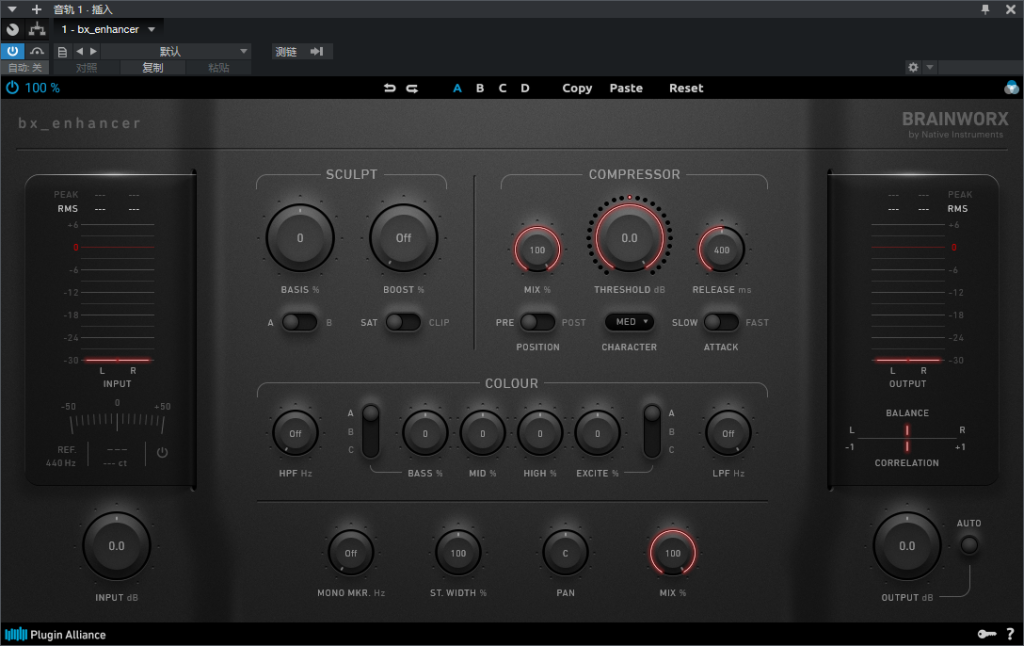Click the Reset button
Screen dimensions: 1024x646
[x=686, y=88]
